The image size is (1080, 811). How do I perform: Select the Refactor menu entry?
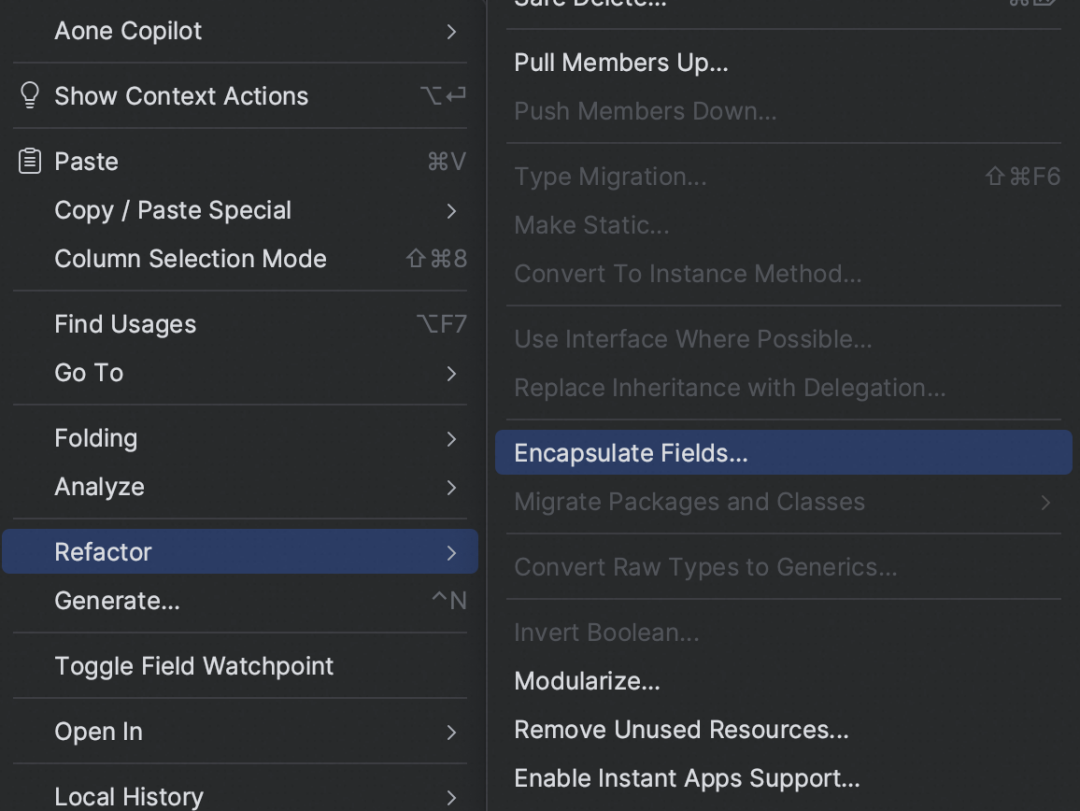(x=240, y=552)
